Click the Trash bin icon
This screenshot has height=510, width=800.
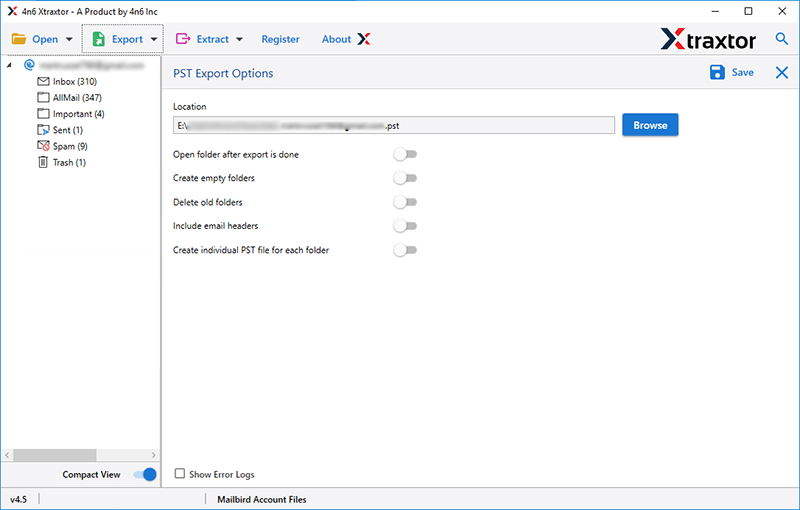[43, 162]
